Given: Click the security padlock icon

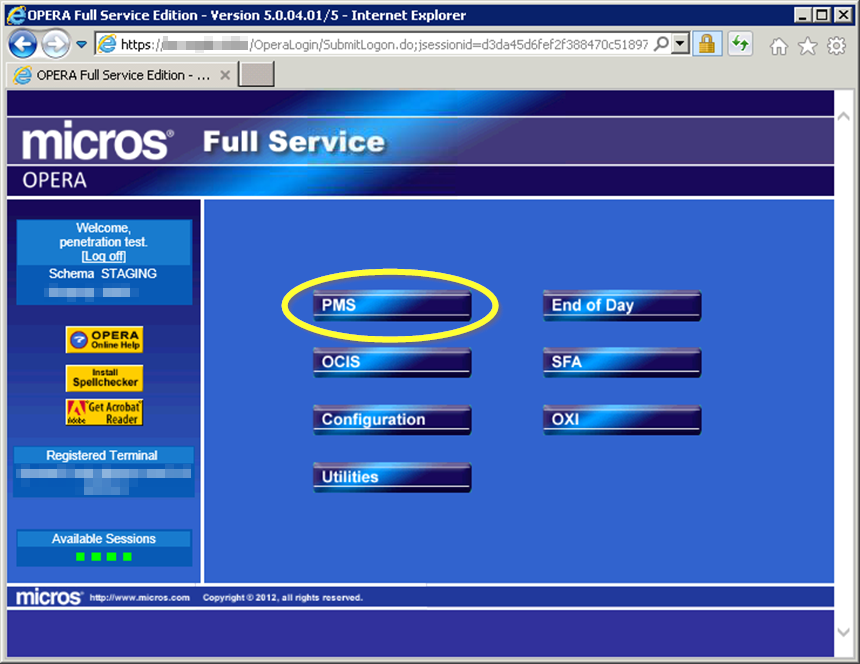Looking at the screenshot, I should click(707, 44).
